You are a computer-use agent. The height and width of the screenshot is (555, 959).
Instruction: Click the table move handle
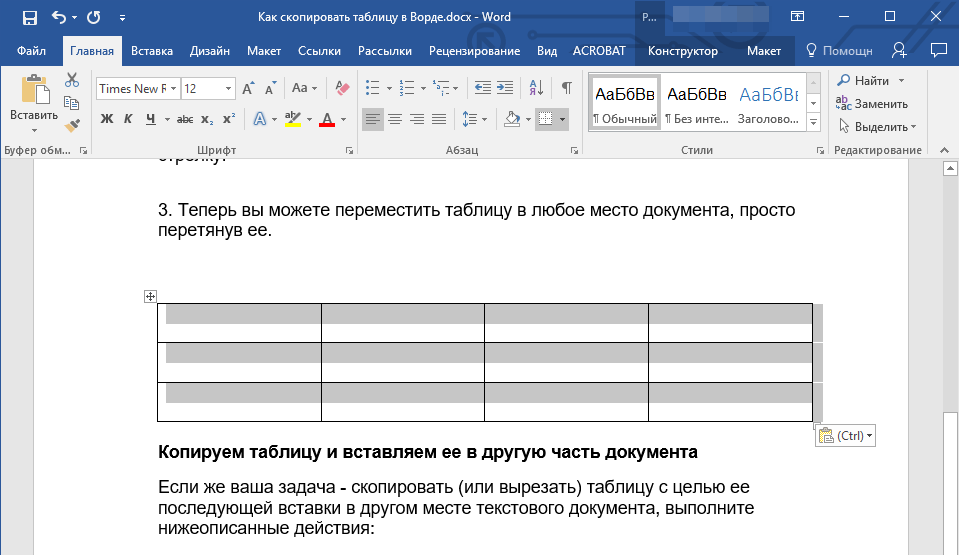tap(150, 296)
